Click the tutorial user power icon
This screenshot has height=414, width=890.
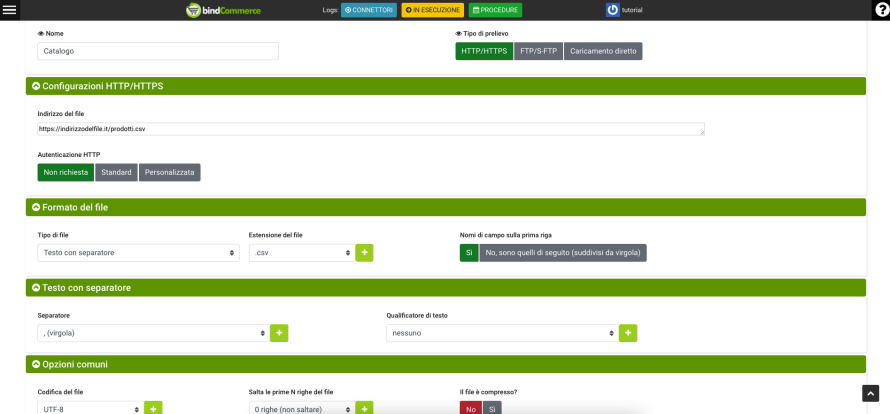[x=612, y=10]
